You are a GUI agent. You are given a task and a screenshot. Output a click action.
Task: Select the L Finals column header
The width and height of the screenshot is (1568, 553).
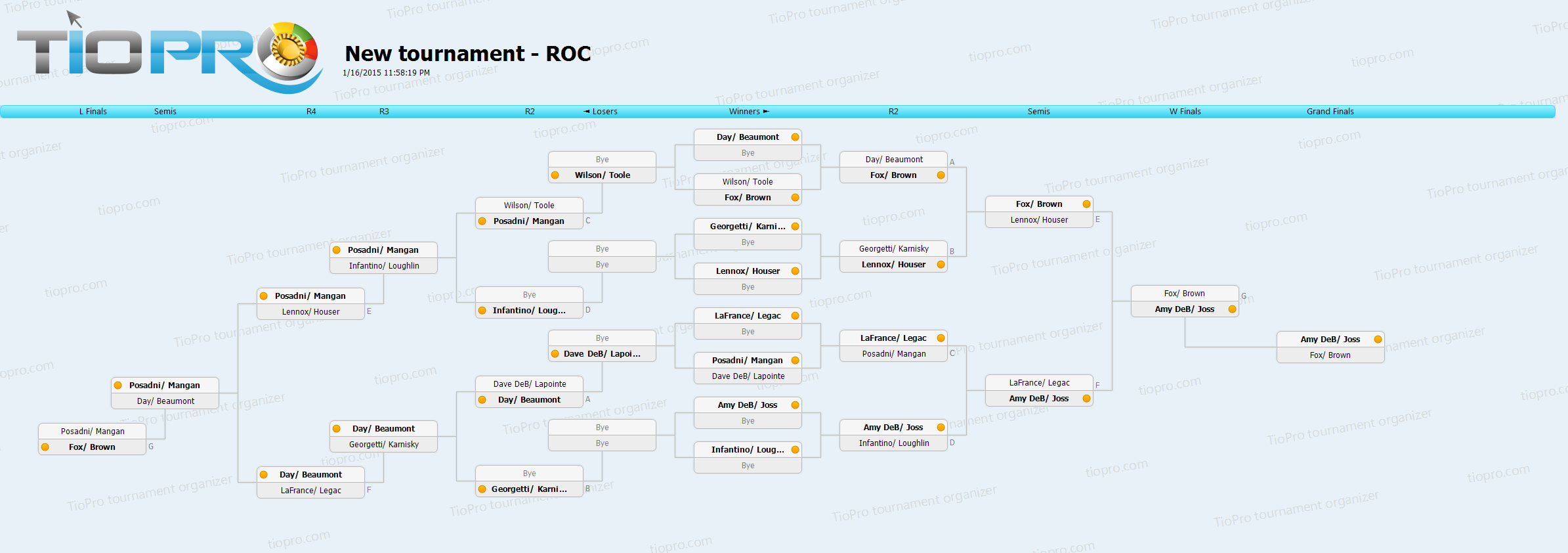(x=93, y=112)
